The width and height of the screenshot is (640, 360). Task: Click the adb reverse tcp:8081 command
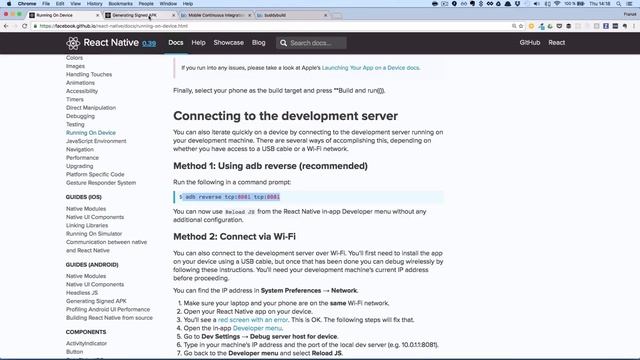tap(232, 197)
